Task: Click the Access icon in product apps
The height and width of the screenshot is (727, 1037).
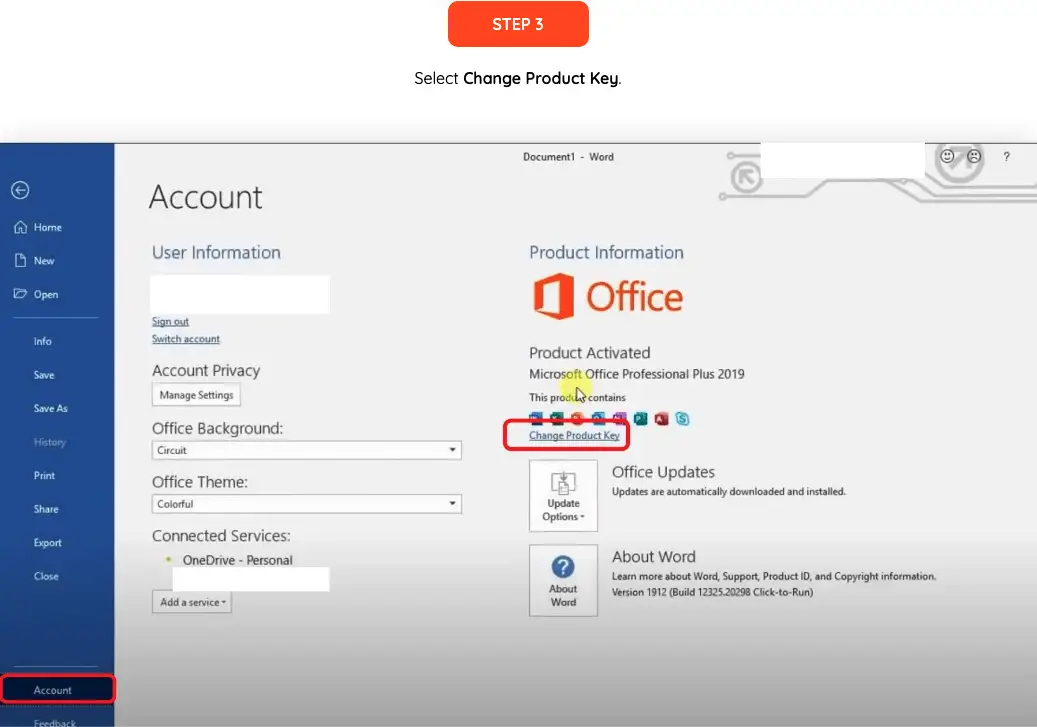Action: point(660,419)
